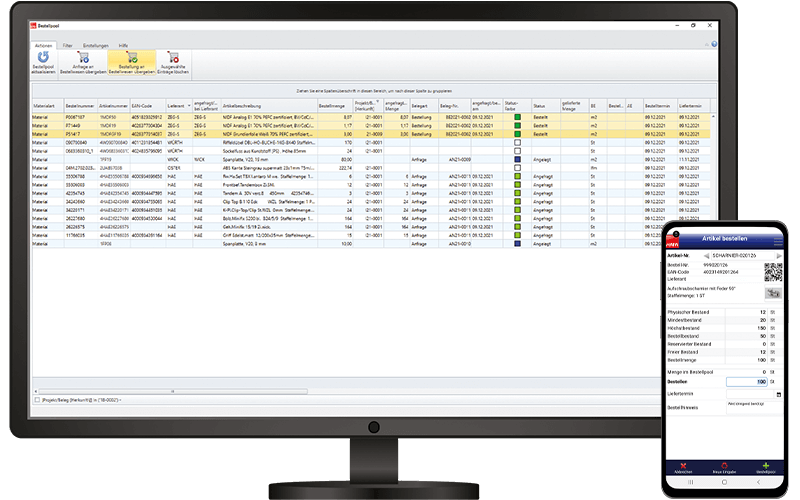800x500 pixels.
Task: Click the Bestellpool aktualisieren refresh icon
Action: [43, 57]
